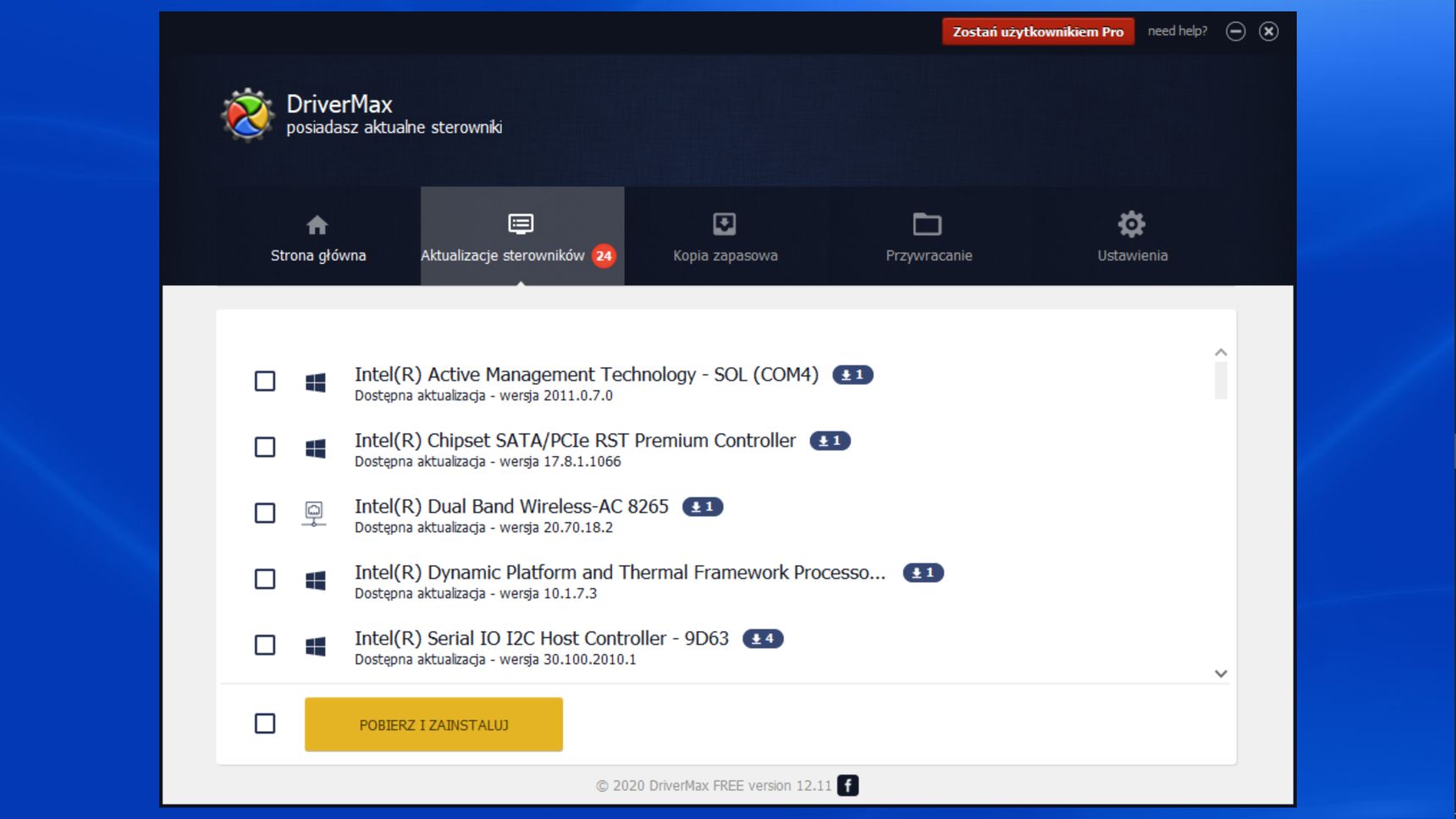Switch to the Kopia zapasowa tab
The height and width of the screenshot is (819, 1456).
click(725, 236)
